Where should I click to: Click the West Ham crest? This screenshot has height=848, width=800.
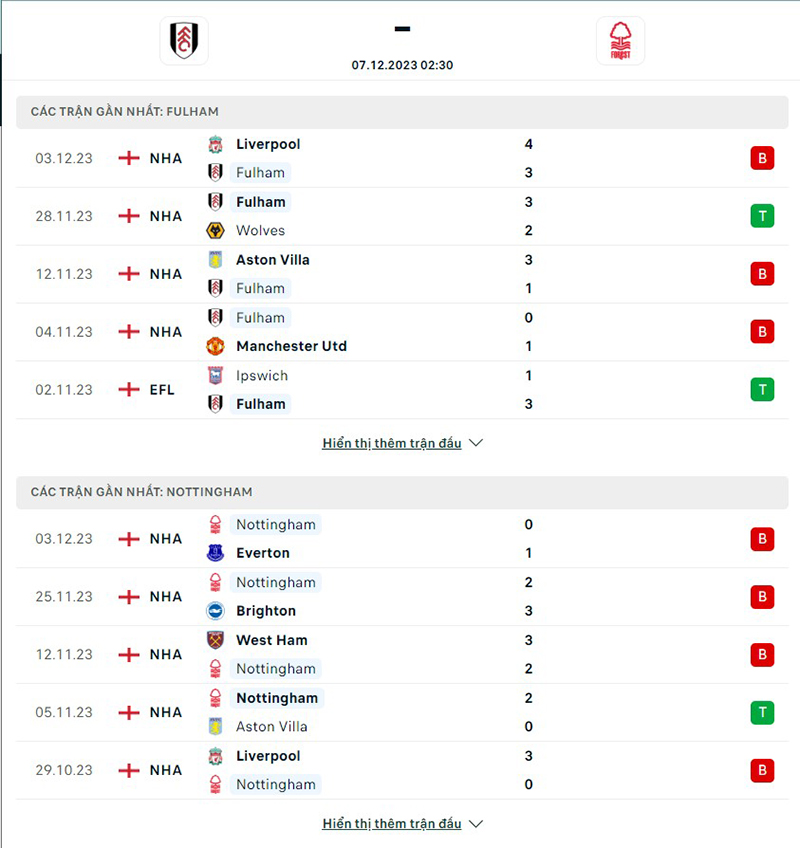[215, 640]
